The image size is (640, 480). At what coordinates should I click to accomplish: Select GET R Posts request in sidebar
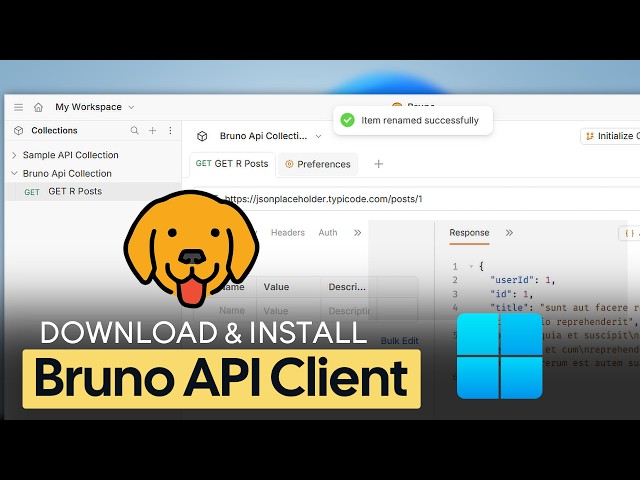[x=93, y=191]
